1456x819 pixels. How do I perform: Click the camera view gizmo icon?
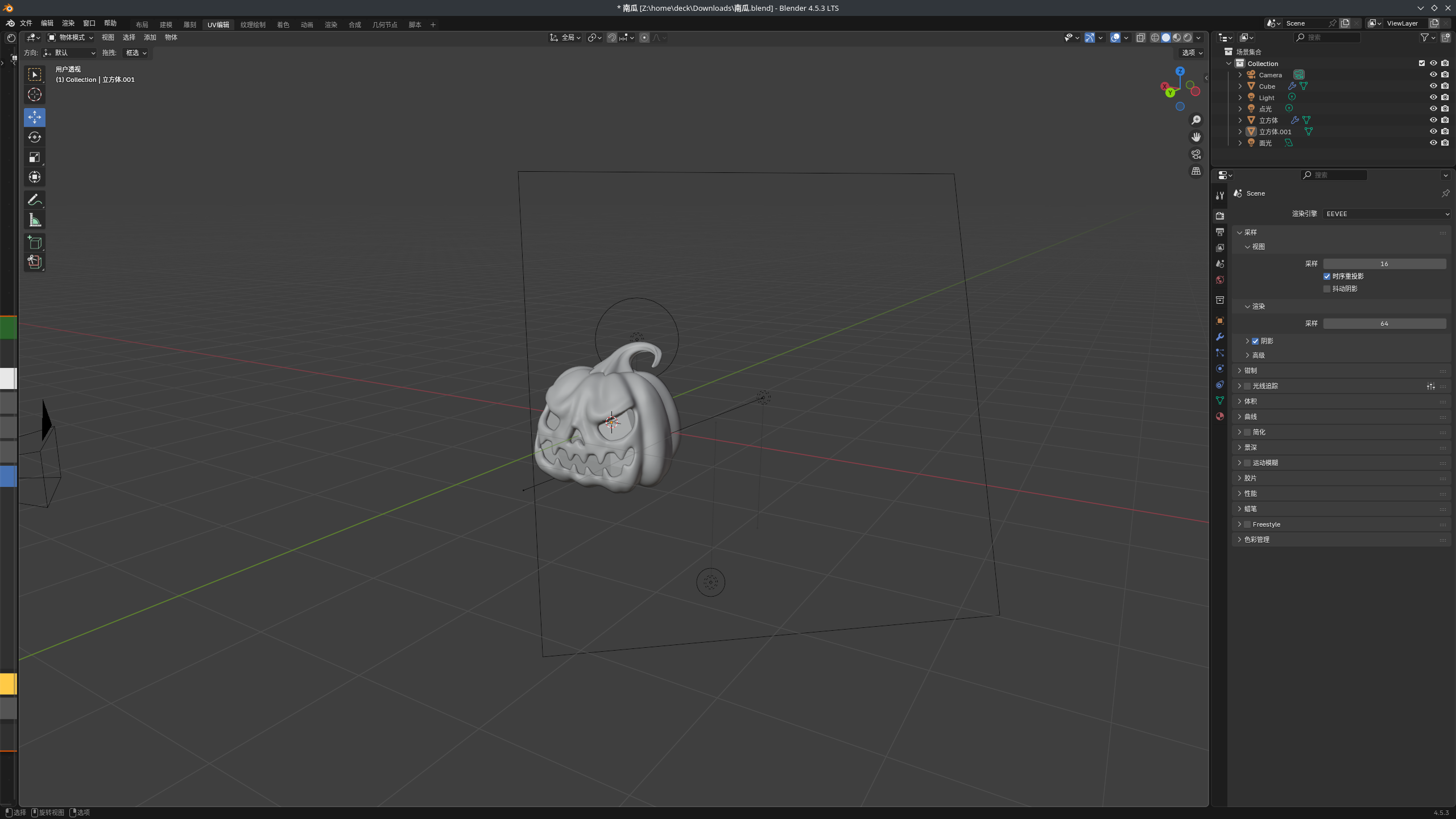pos(1196,154)
